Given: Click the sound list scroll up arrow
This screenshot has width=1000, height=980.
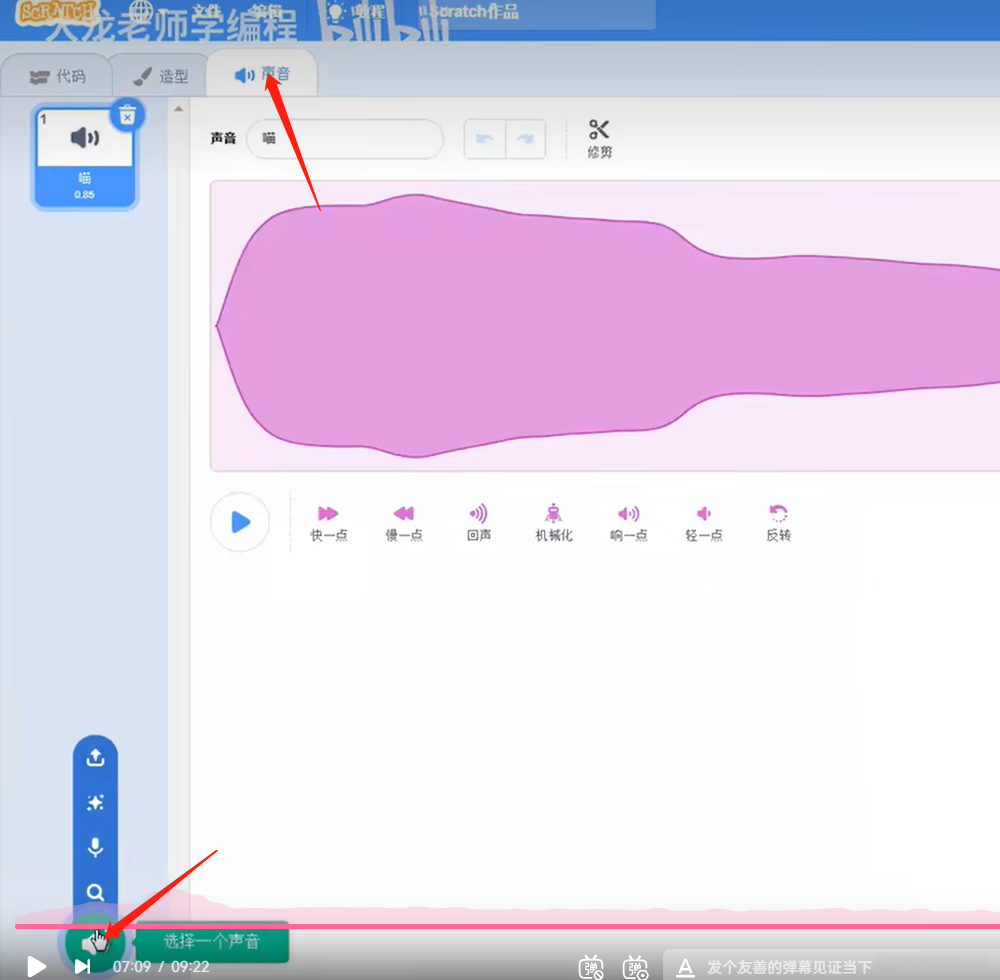Looking at the screenshot, I should [x=179, y=109].
